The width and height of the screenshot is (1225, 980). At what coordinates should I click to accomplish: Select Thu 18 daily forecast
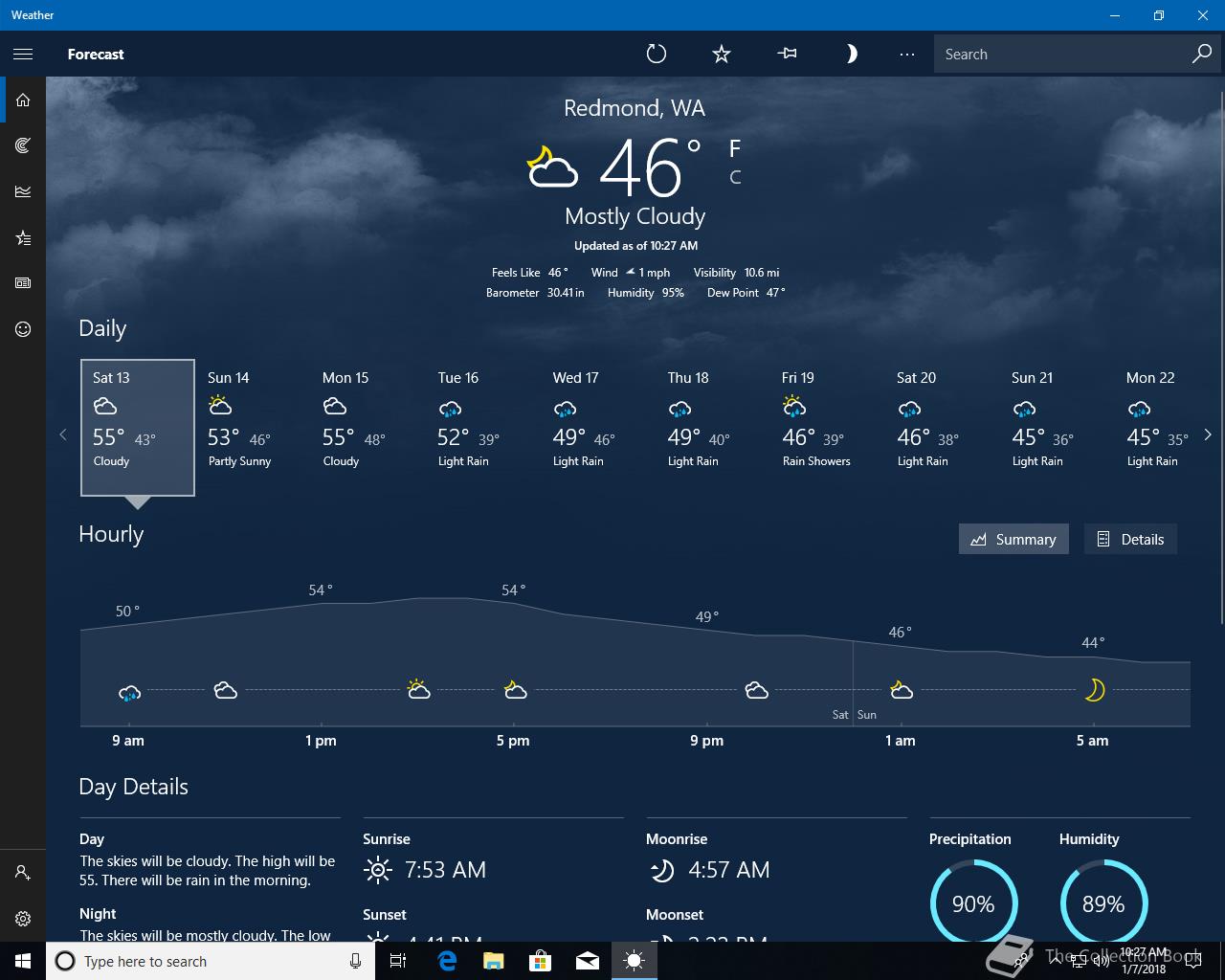point(712,428)
